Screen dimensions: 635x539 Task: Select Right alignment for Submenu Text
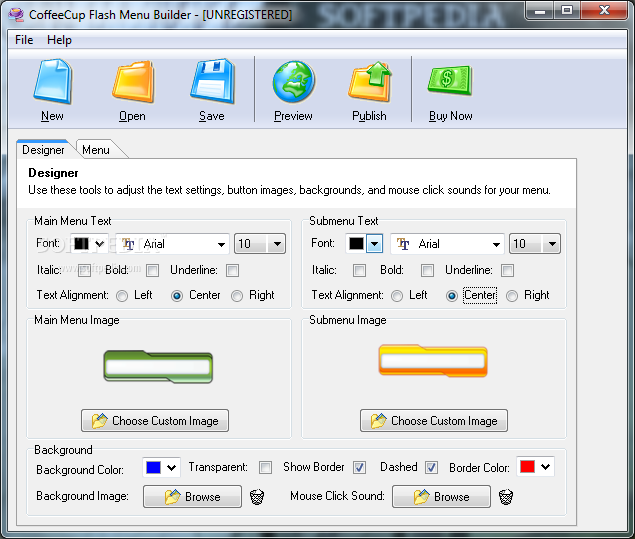(512, 296)
